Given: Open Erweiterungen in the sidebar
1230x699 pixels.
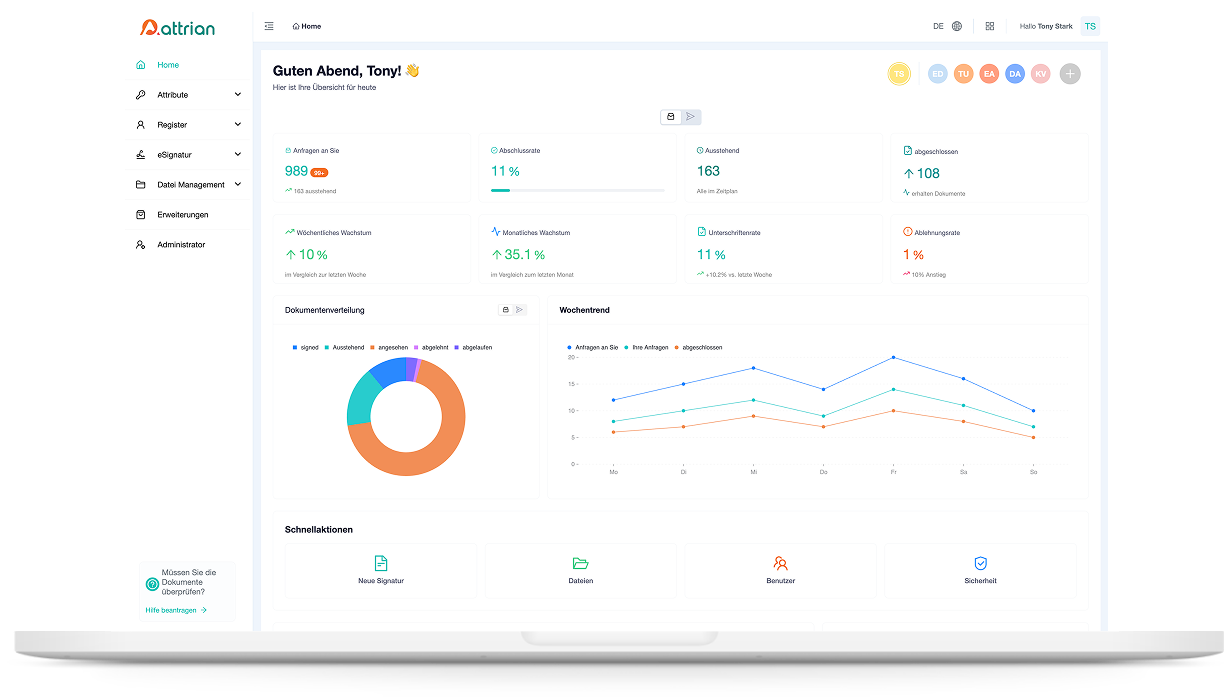Looking at the screenshot, I should [182, 215].
